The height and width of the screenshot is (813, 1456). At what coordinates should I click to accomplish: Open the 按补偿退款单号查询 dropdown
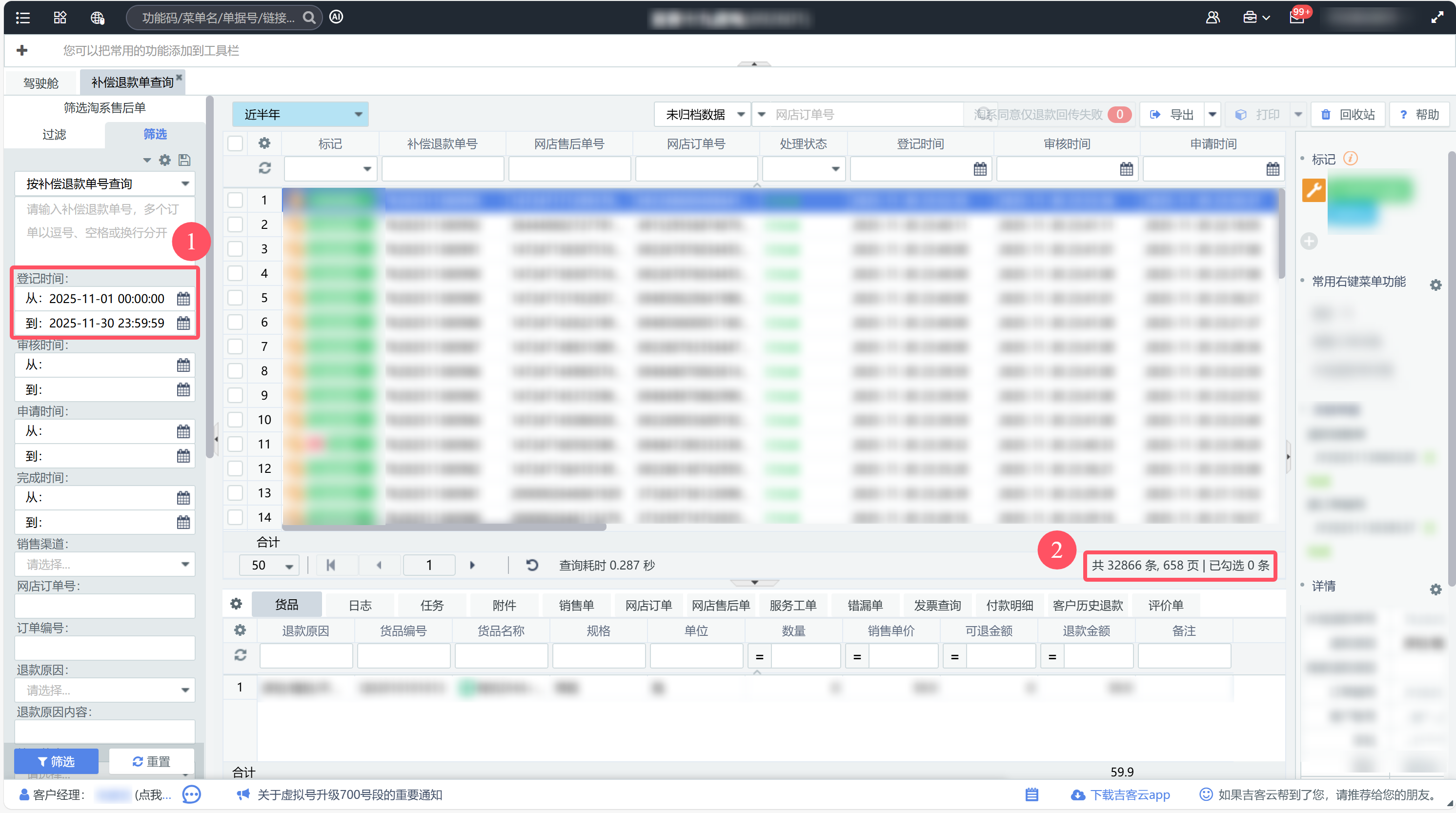pos(105,184)
